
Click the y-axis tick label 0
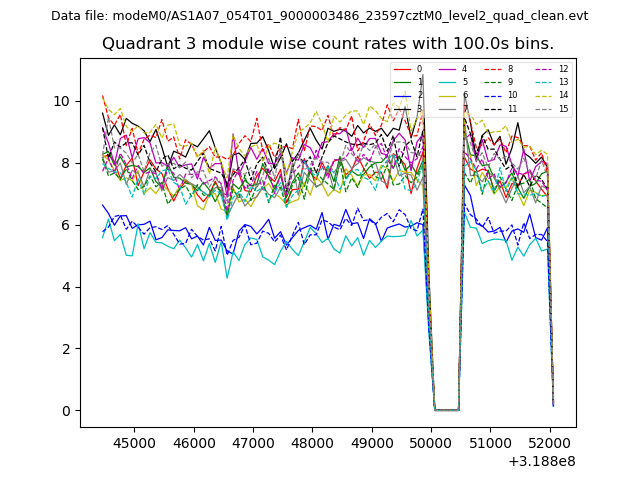[x=66, y=411]
